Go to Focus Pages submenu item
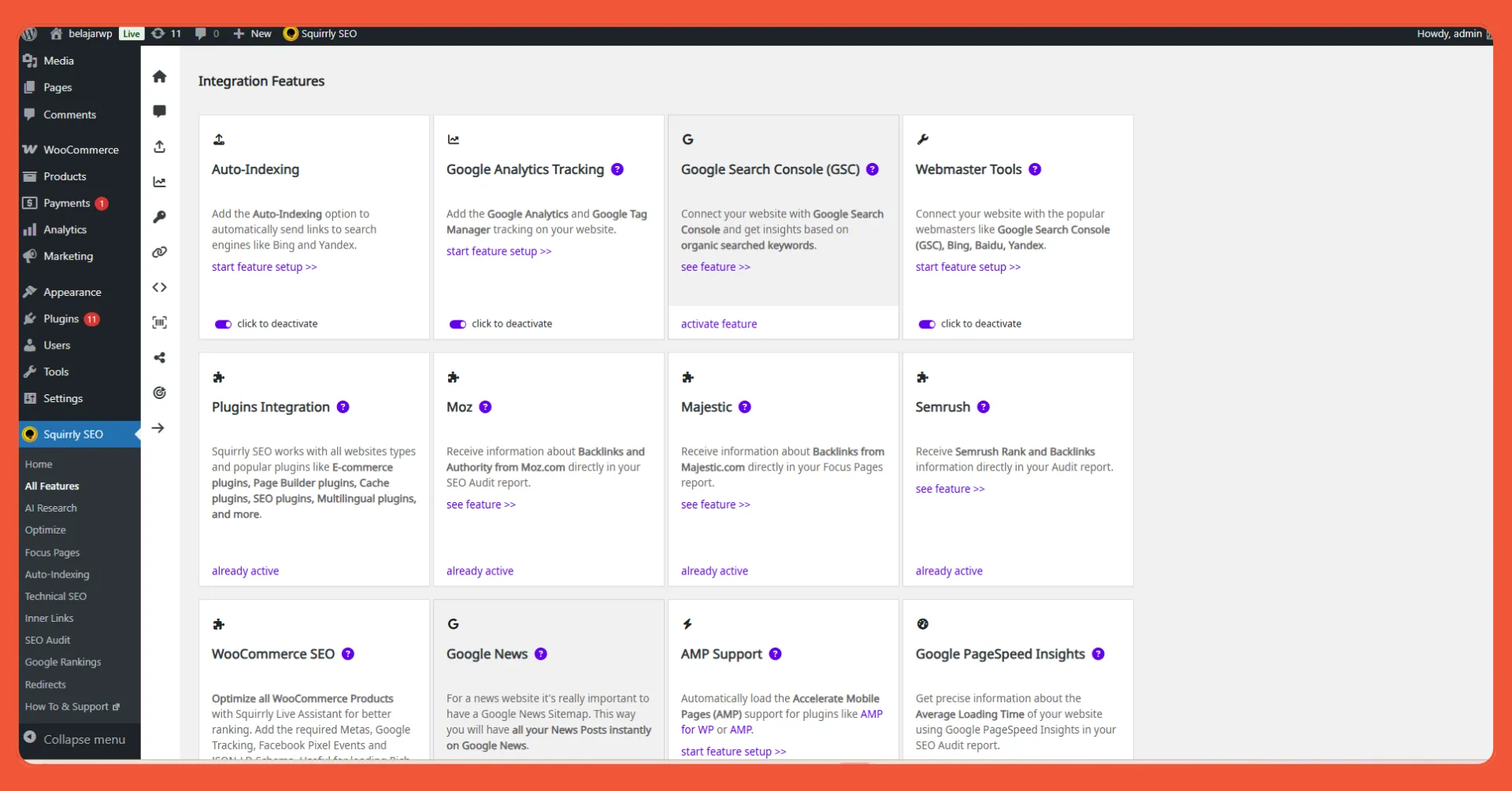The image size is (1512, 791). coord(52,553)
